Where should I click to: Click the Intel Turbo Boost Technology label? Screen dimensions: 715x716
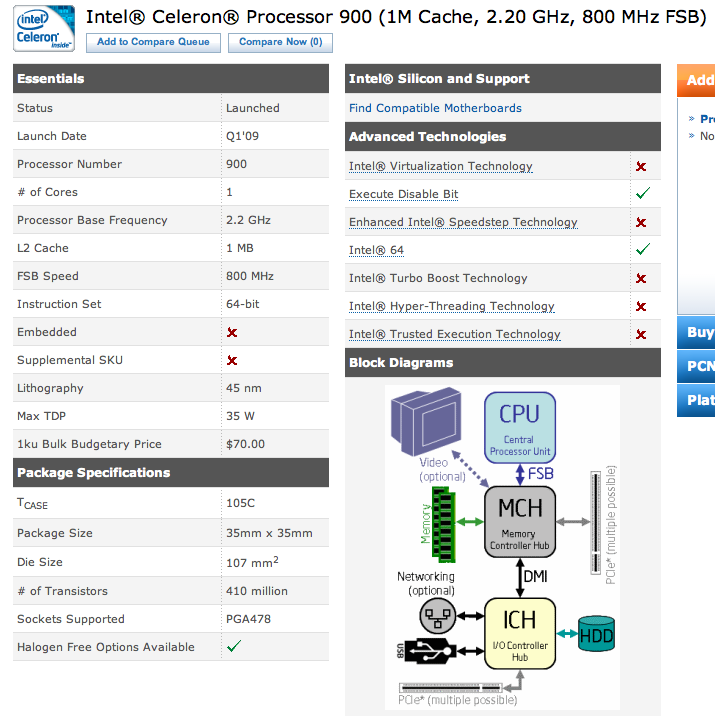click(x=438, y=278)
